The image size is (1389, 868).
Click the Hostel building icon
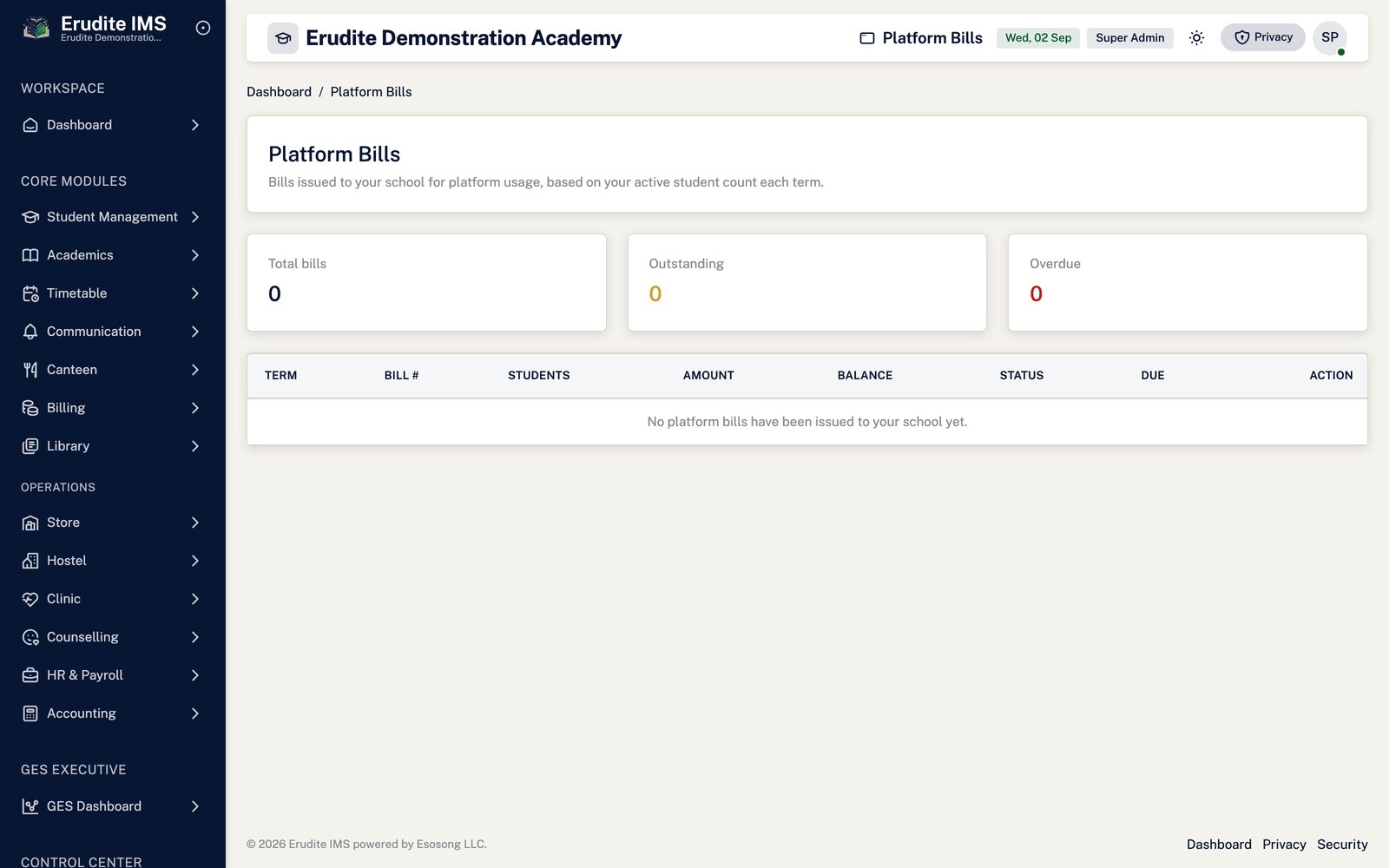click(x=30, y=561)
